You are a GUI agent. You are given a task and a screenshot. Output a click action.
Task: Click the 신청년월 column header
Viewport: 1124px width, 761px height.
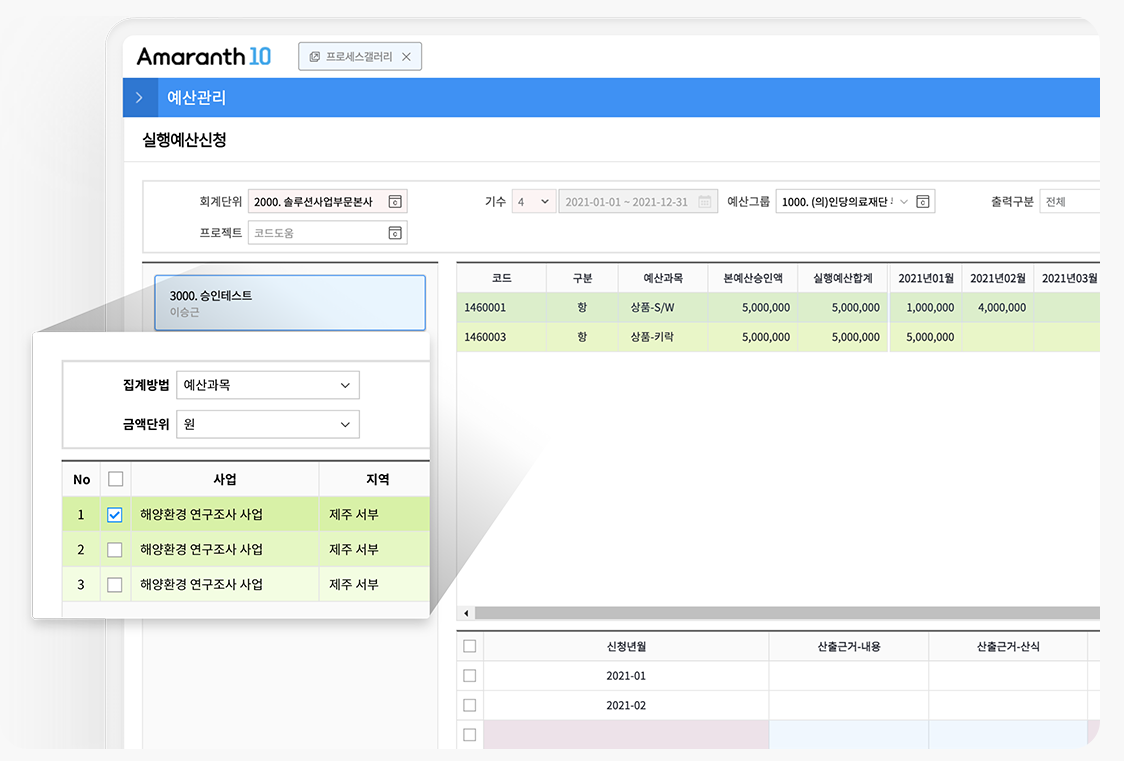pyautogui.click(x=627, y=646)
